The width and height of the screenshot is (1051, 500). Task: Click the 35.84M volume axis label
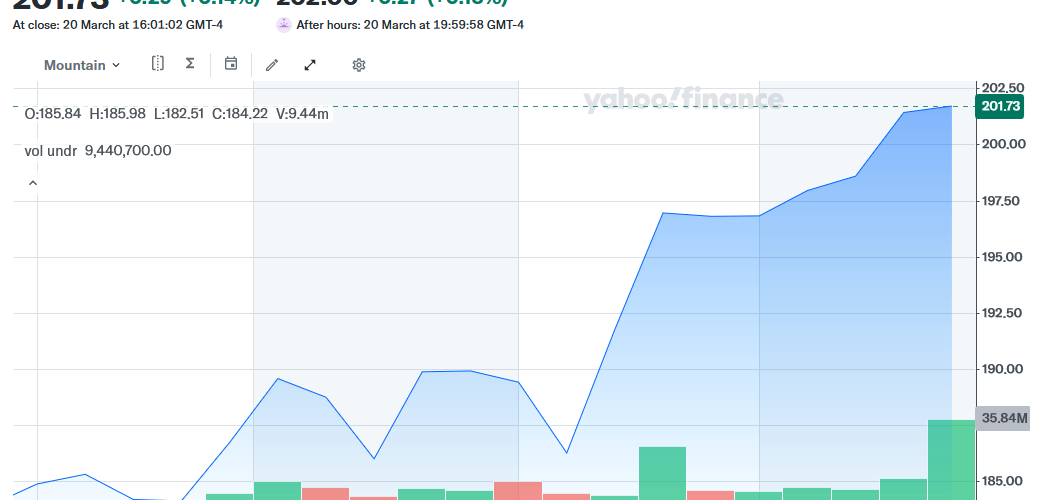coord(1004,419)
